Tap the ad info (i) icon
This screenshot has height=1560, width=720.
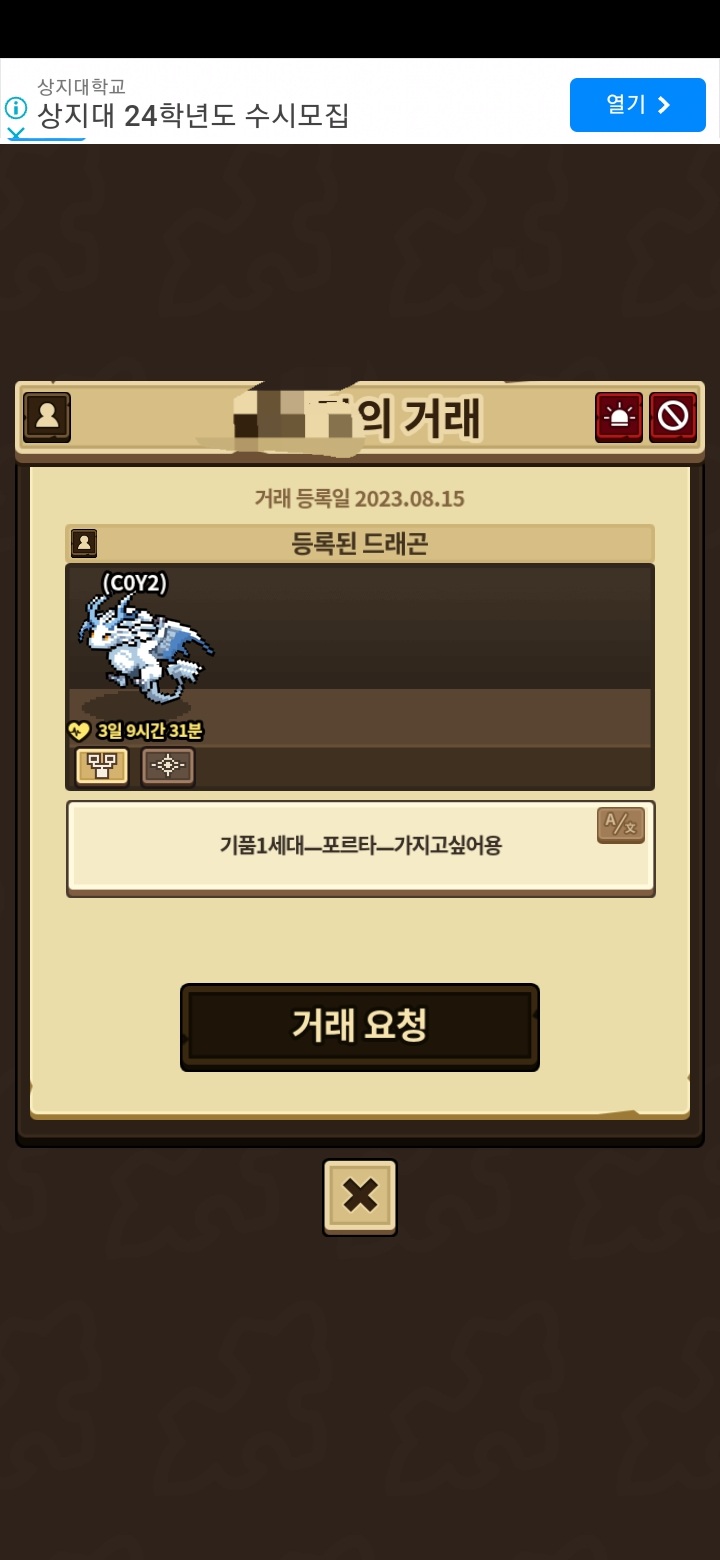(16, 108)
